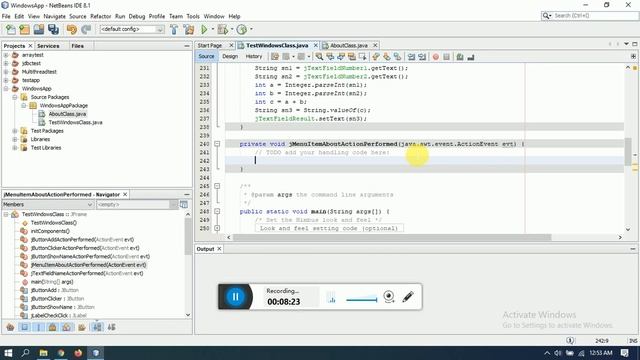The height and width of the screenshot is (360, 640).
Task: Run the project with the green play icon
Action: 204,29
